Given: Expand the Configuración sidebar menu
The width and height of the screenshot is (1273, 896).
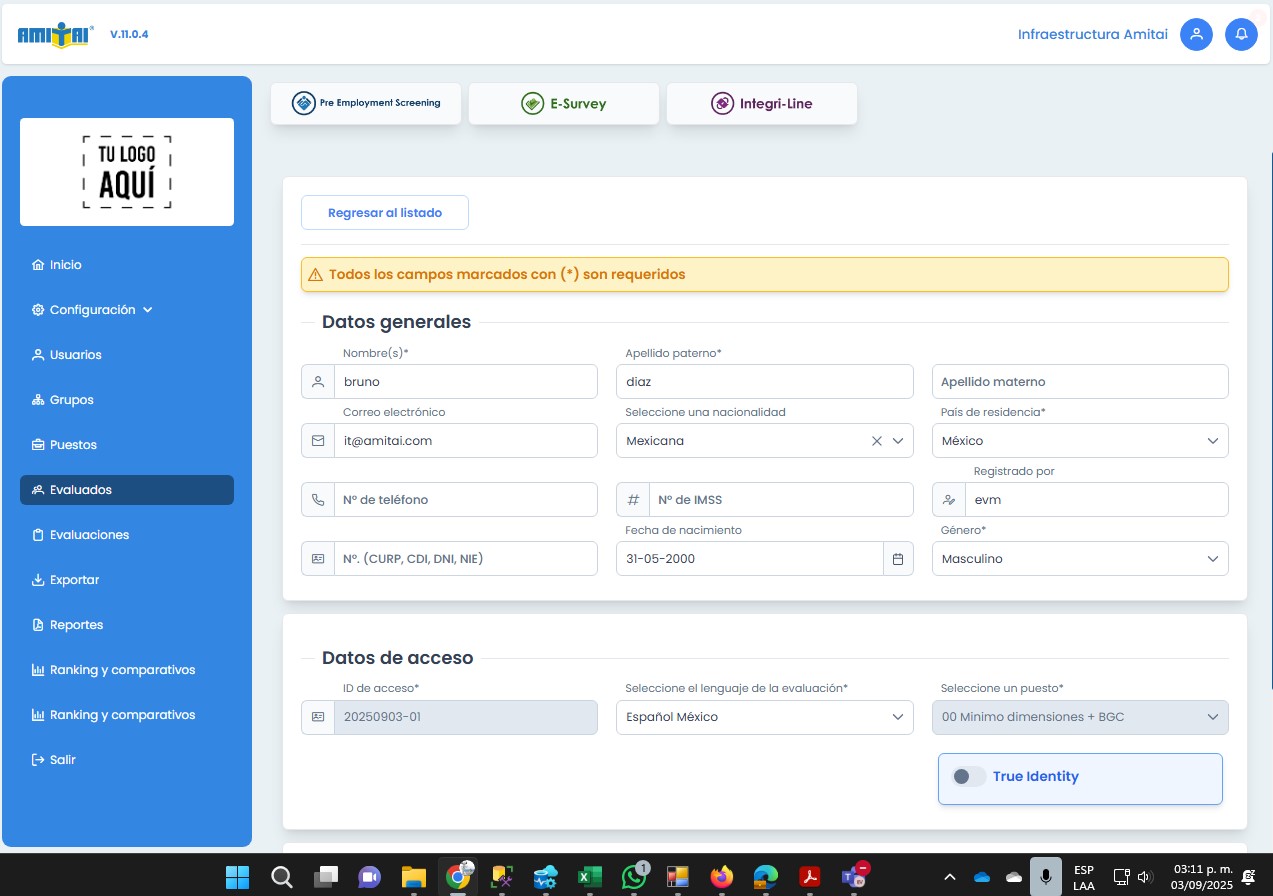Looking at the screenshot, I should [92, 310].
